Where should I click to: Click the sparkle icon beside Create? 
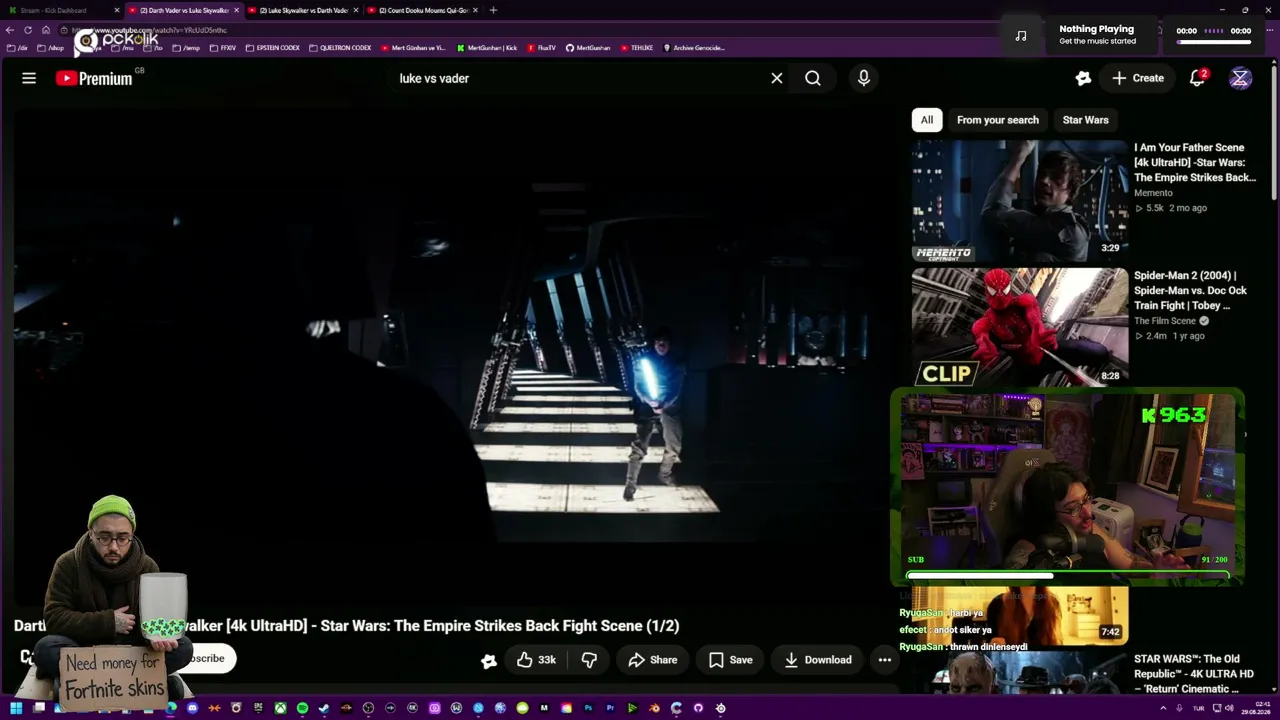[1083, 78]
